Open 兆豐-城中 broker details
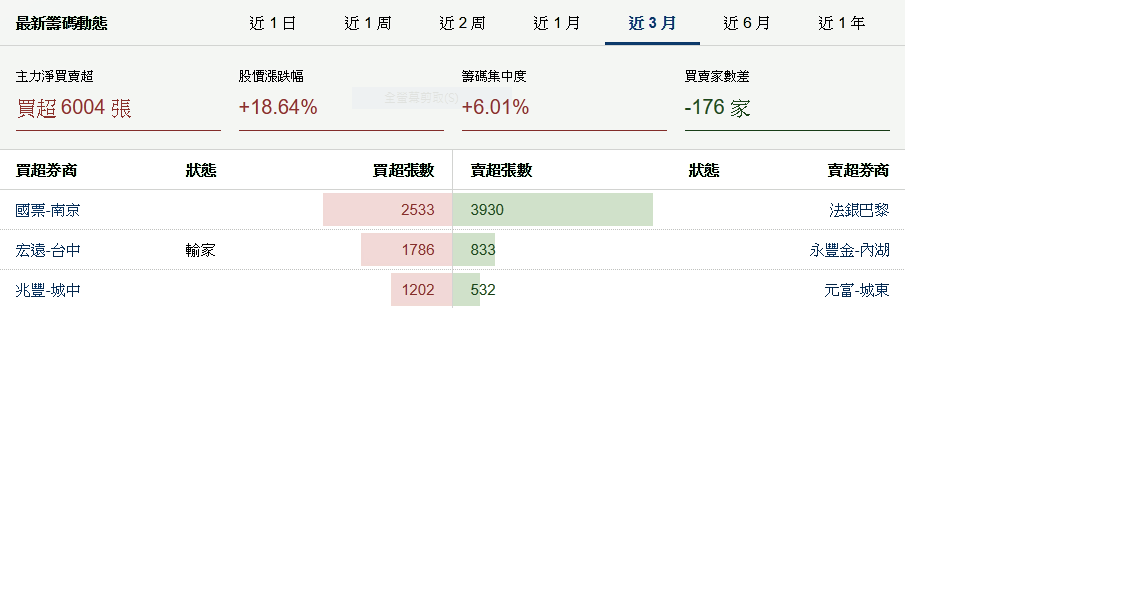This screenshot has width=1140, height=600. [48, 290]
